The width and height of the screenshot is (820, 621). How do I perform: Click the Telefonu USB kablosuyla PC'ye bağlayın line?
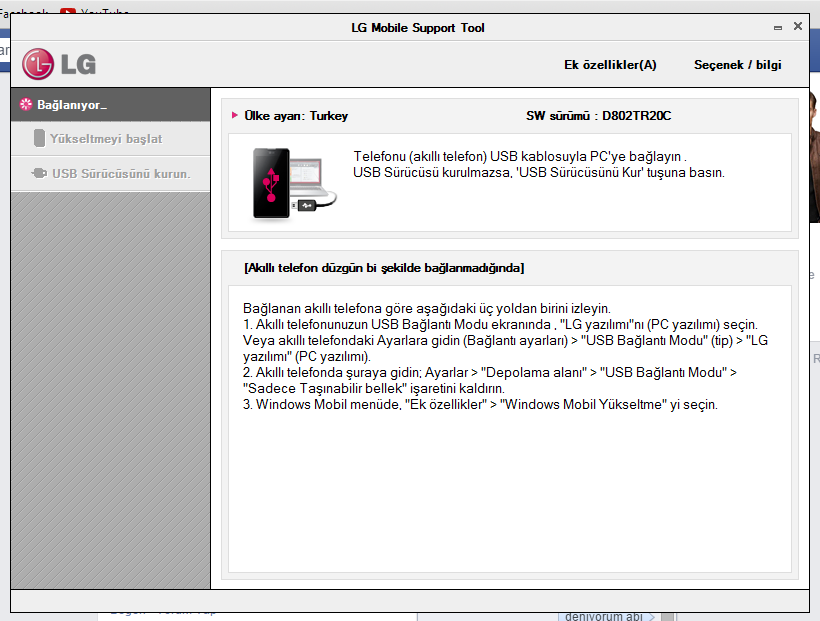520,156
